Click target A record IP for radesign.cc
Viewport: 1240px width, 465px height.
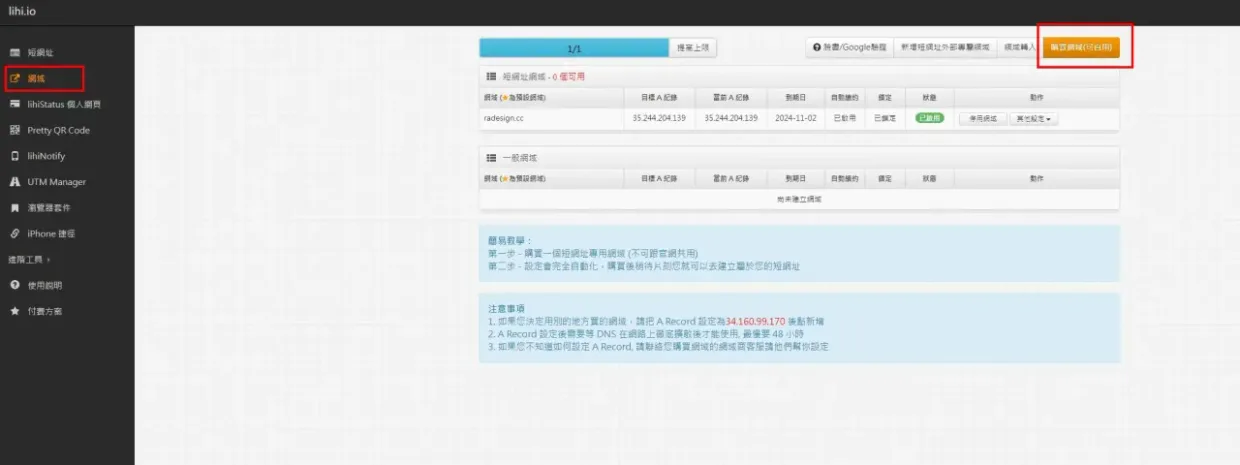pyautogui.click(x=659, y=118)
